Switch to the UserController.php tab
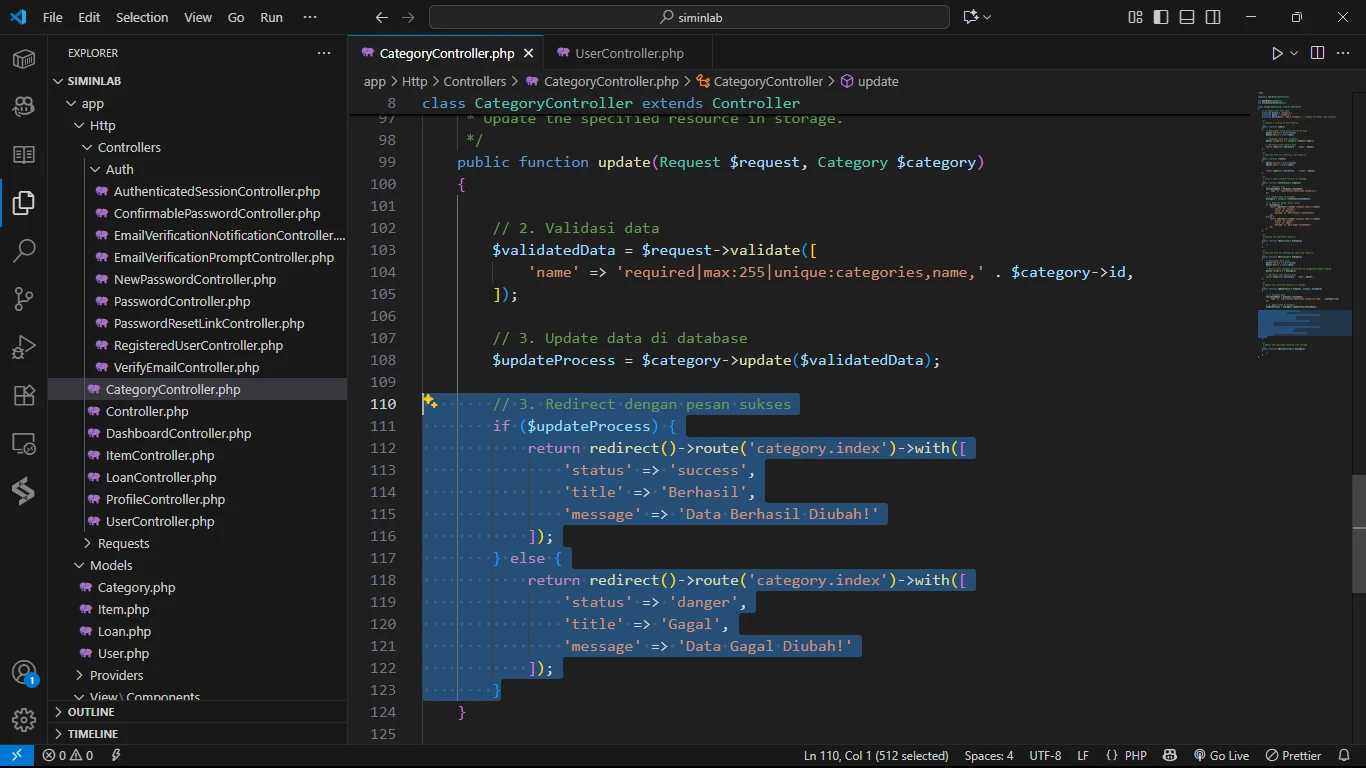The width and height of the screenshot is (1366, 768). tap(629, 53)
